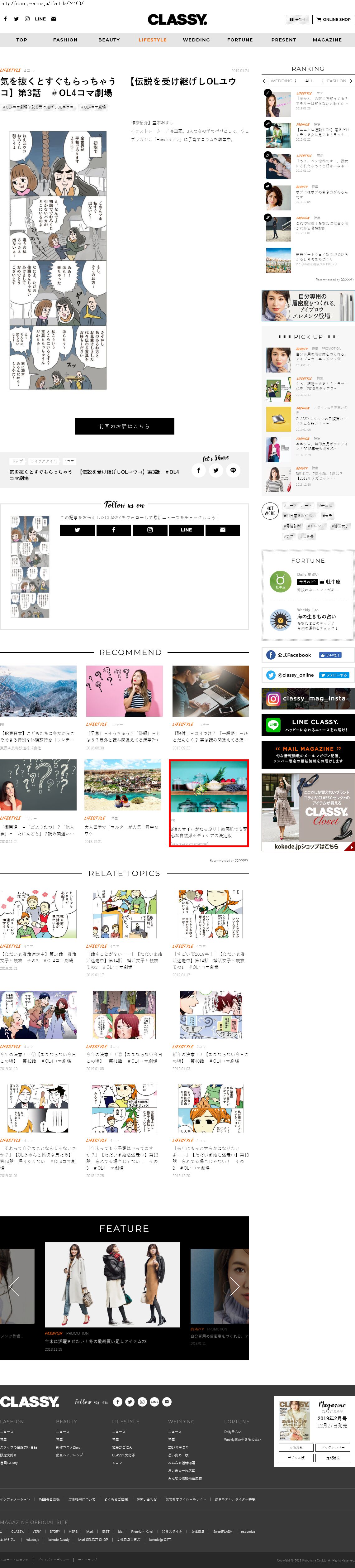Open the Instagram icon in top header
Viewport: 355px width, 1568px height.
27,19
